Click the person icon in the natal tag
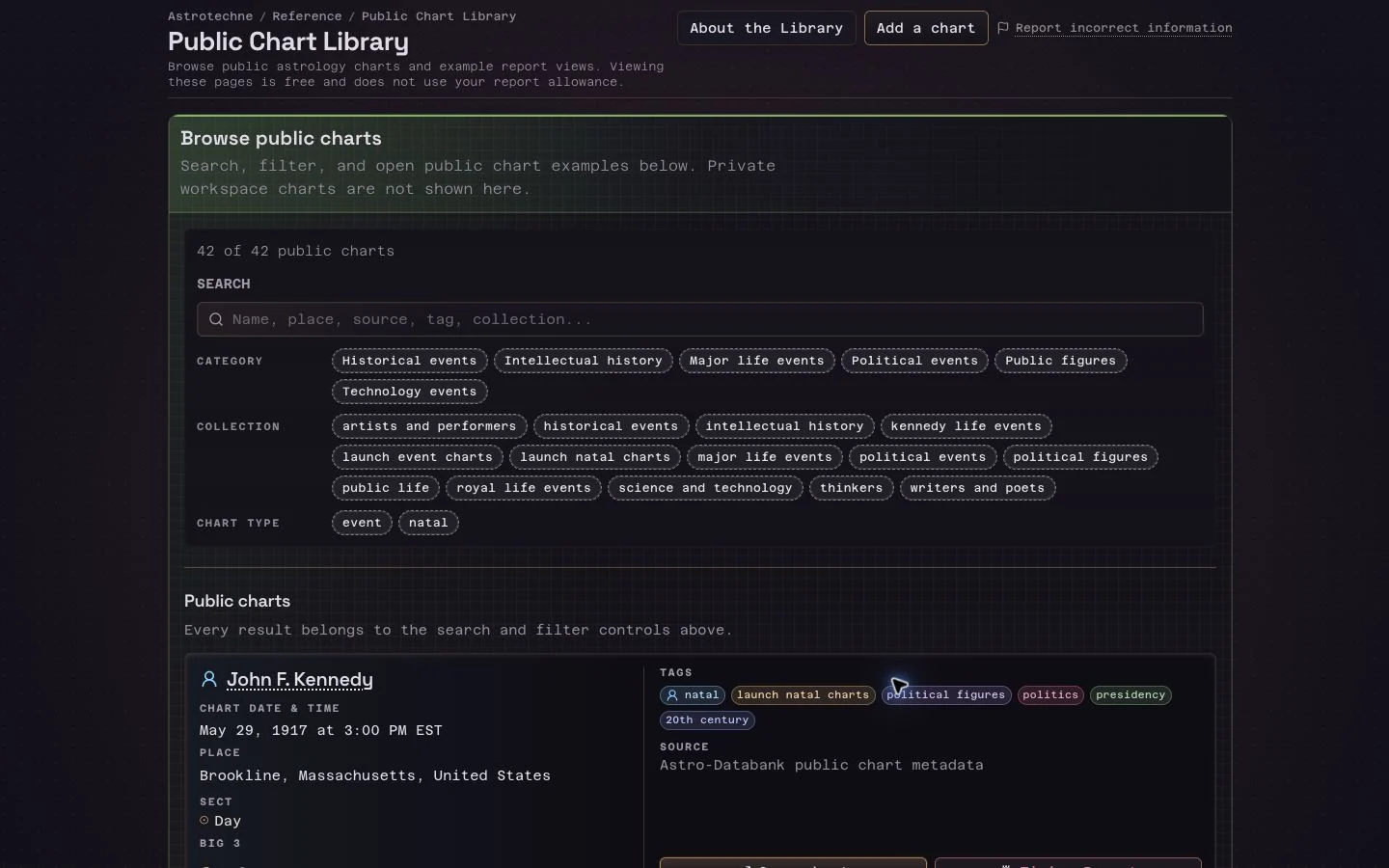Image resolution: width=1389 pixels, height=868 pixels. point(672,695)
